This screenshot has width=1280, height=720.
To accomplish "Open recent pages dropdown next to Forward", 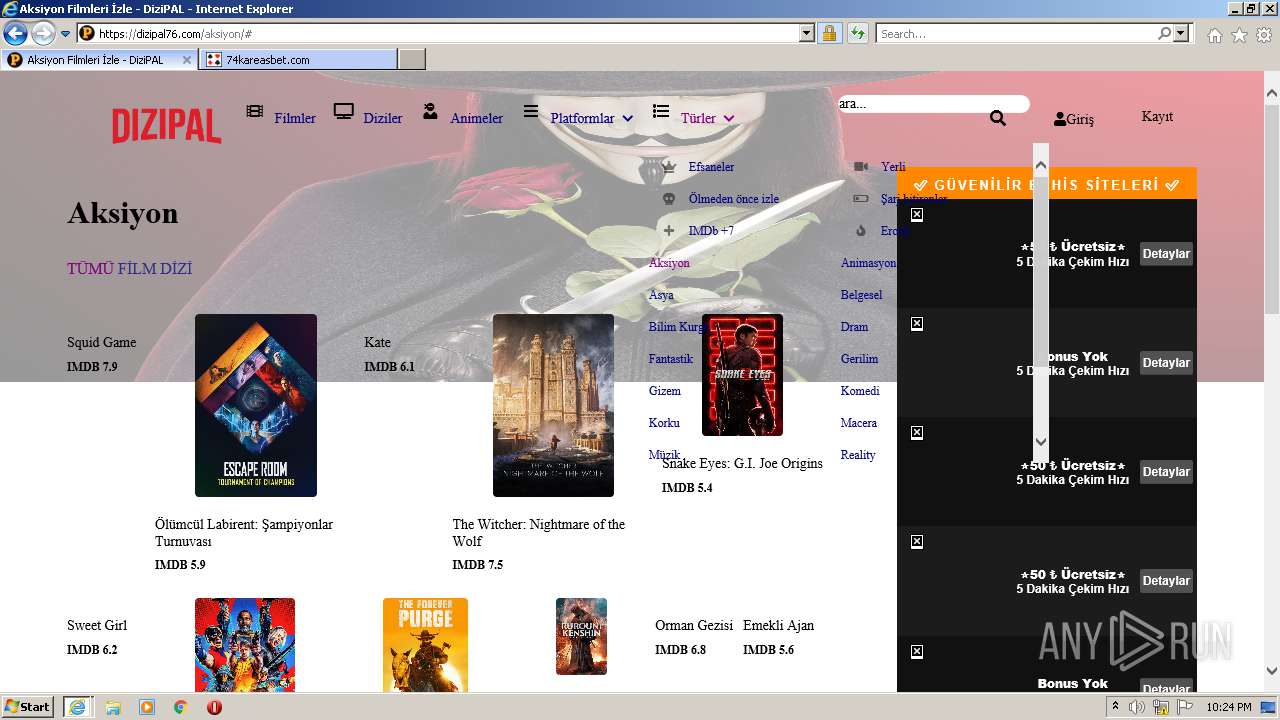I will tap(65, 34).
